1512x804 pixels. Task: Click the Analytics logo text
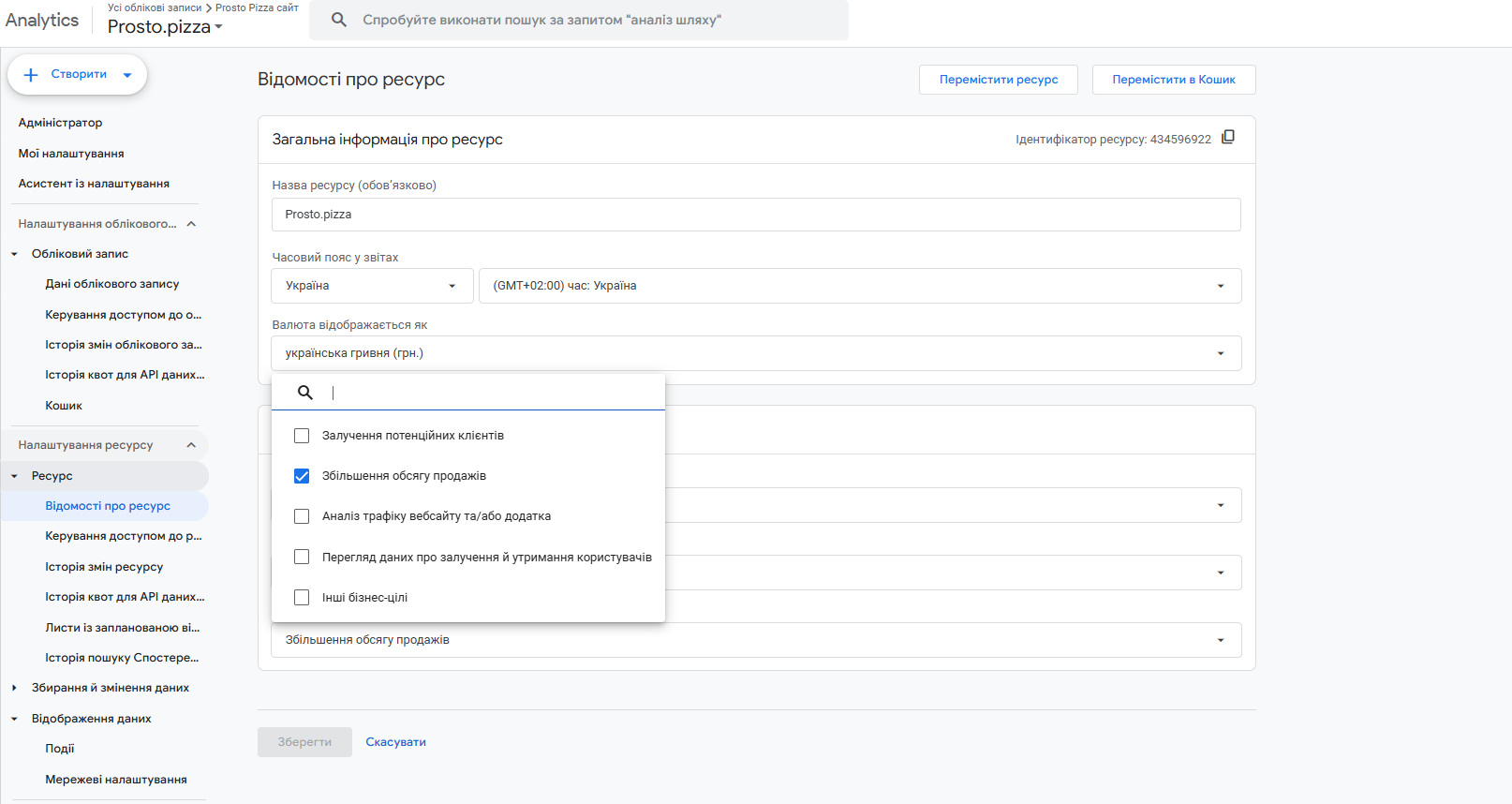pyautogui.click(x=42, y=21)
